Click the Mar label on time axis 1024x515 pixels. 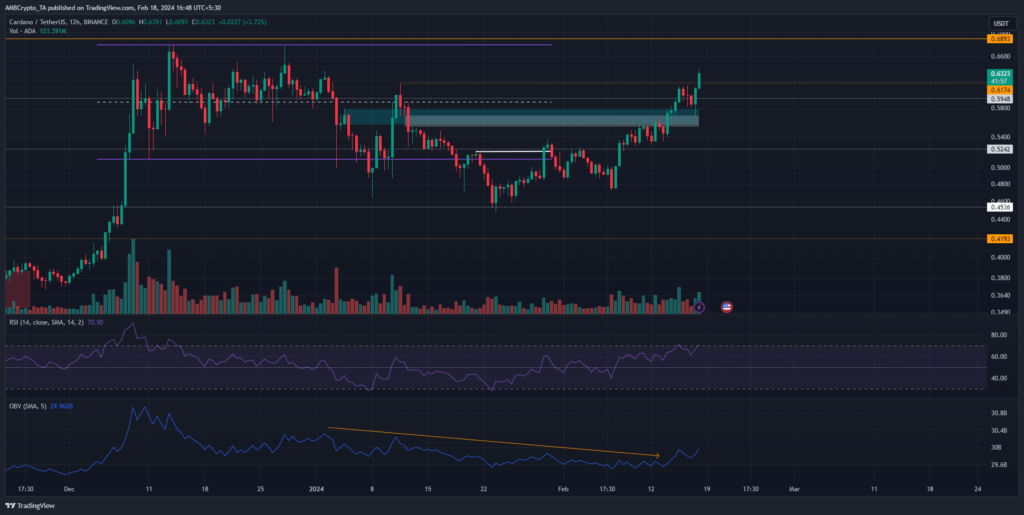point(794,490)
